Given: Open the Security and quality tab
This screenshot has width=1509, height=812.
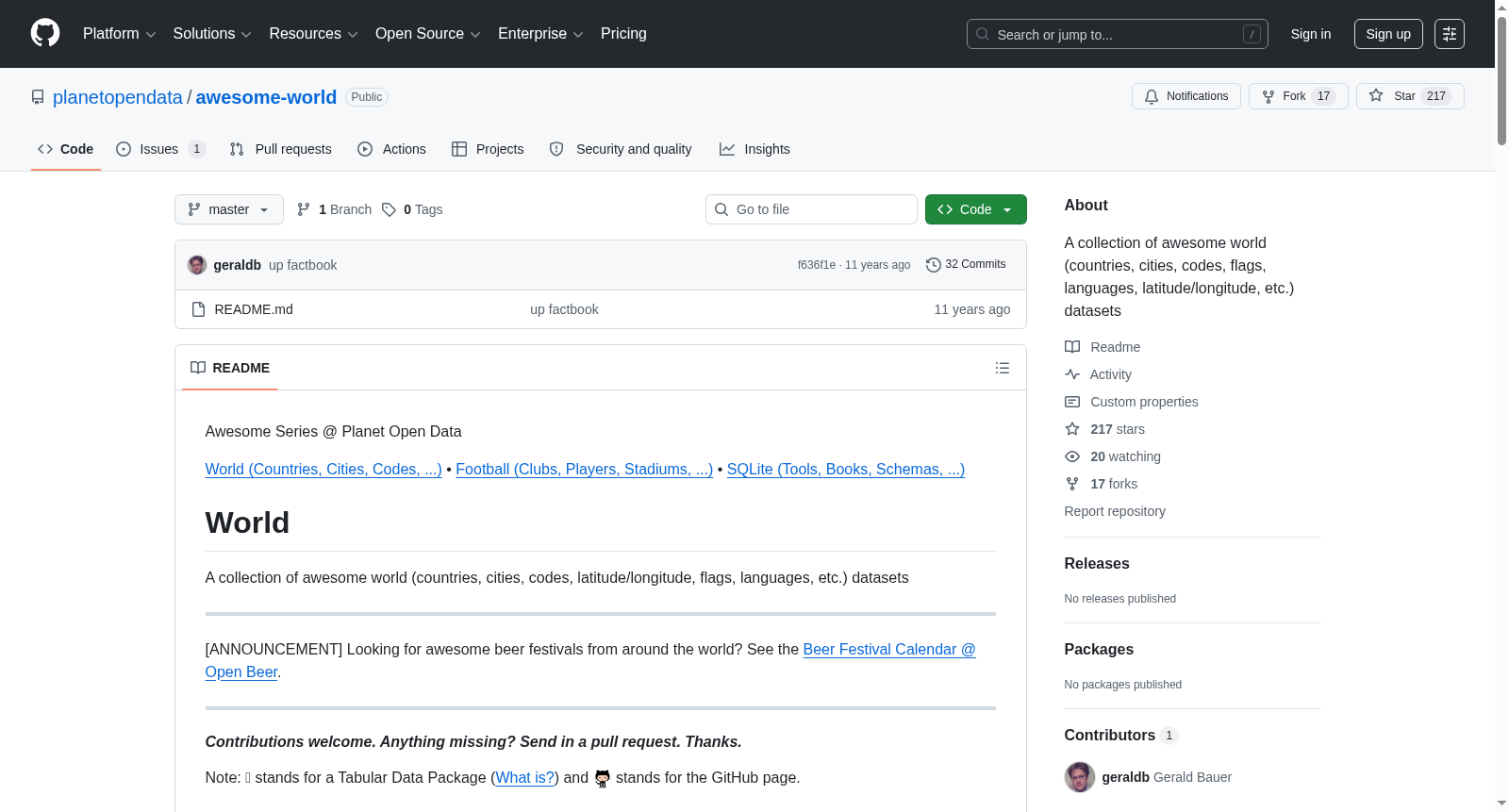Looking at the screenshot, I should coord(621,149).
